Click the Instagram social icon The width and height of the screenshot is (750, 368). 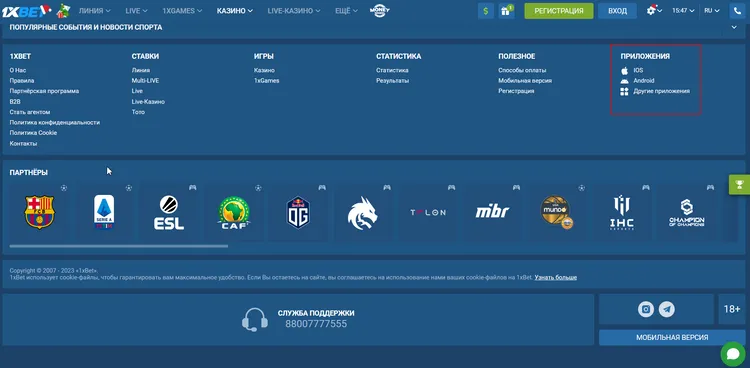pyautogui.click(x=646, y=309)
